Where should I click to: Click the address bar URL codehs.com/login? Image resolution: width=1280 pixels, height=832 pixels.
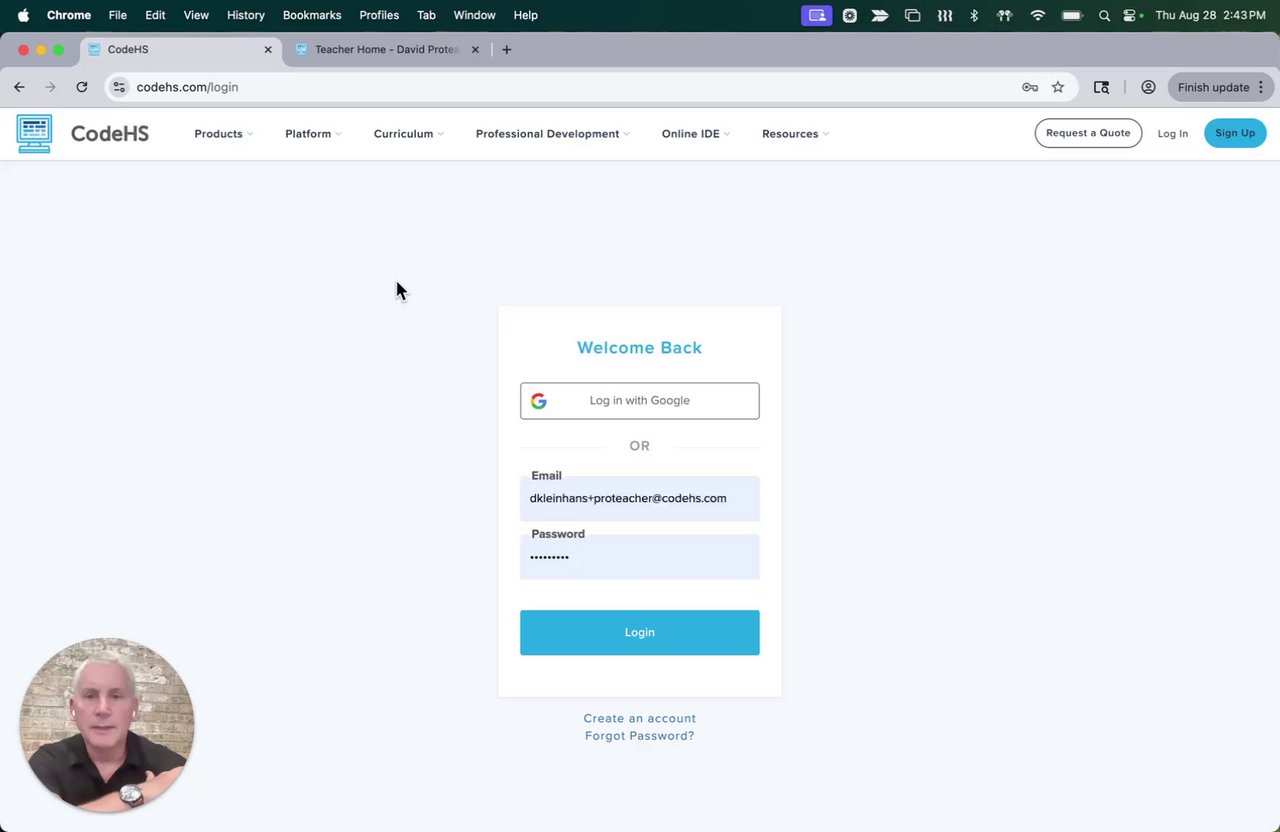187,87
